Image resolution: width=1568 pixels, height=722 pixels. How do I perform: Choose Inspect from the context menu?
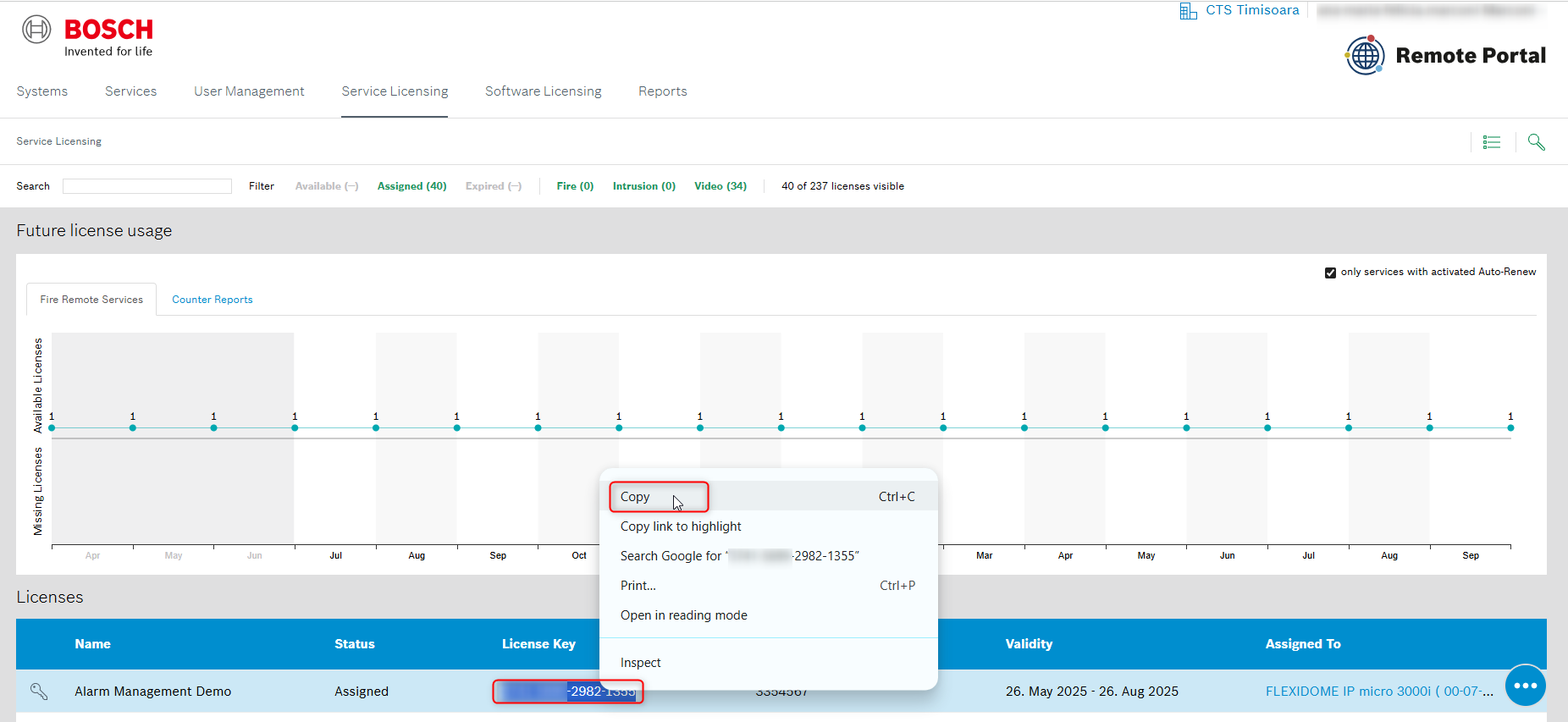tap(640, 663)
